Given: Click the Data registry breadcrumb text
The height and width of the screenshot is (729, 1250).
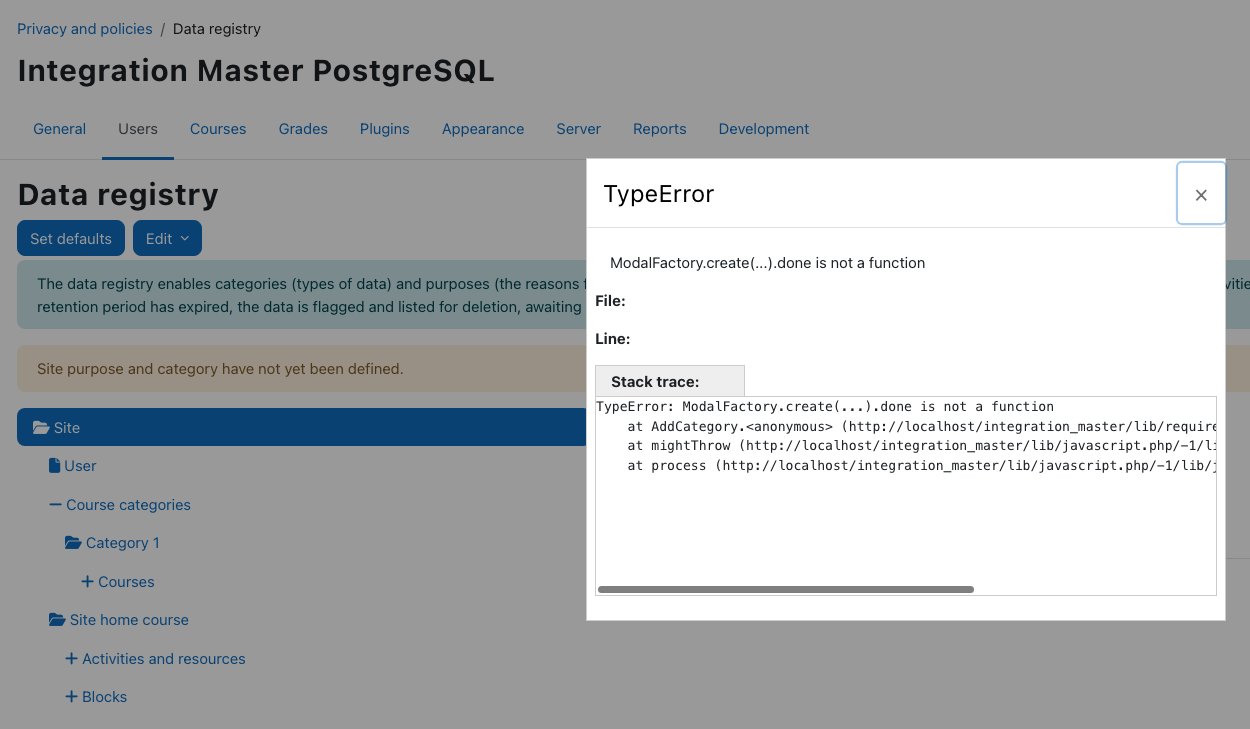Looking at the screenshot, I should (217, 29).
